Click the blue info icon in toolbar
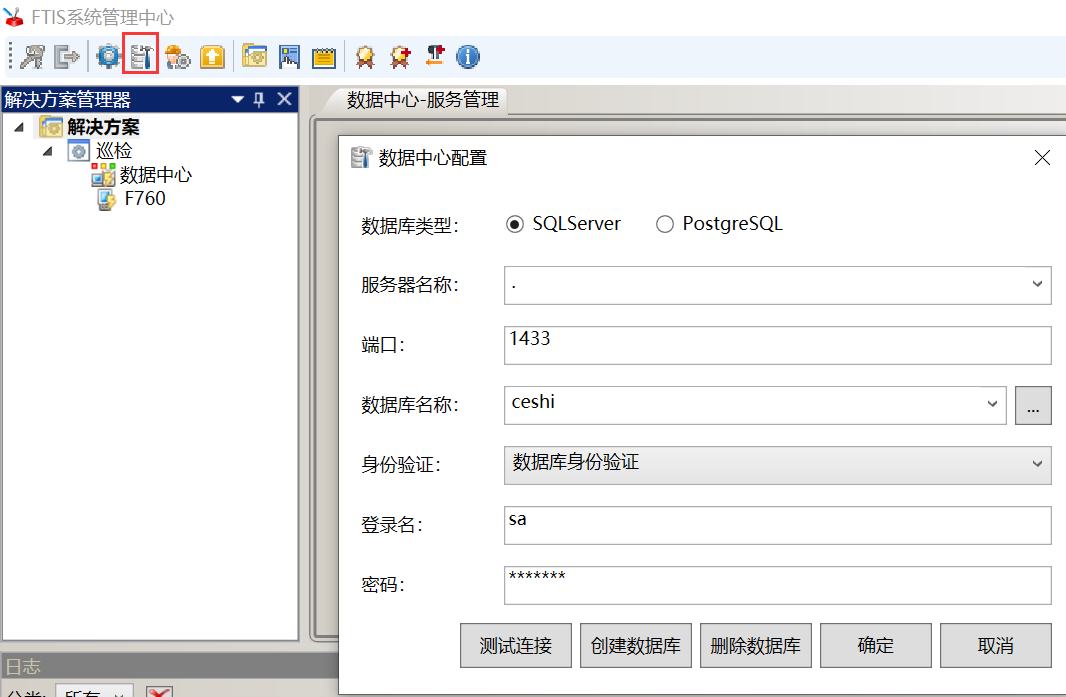The width and height of the screenshot is (1066, 697). 468,57
